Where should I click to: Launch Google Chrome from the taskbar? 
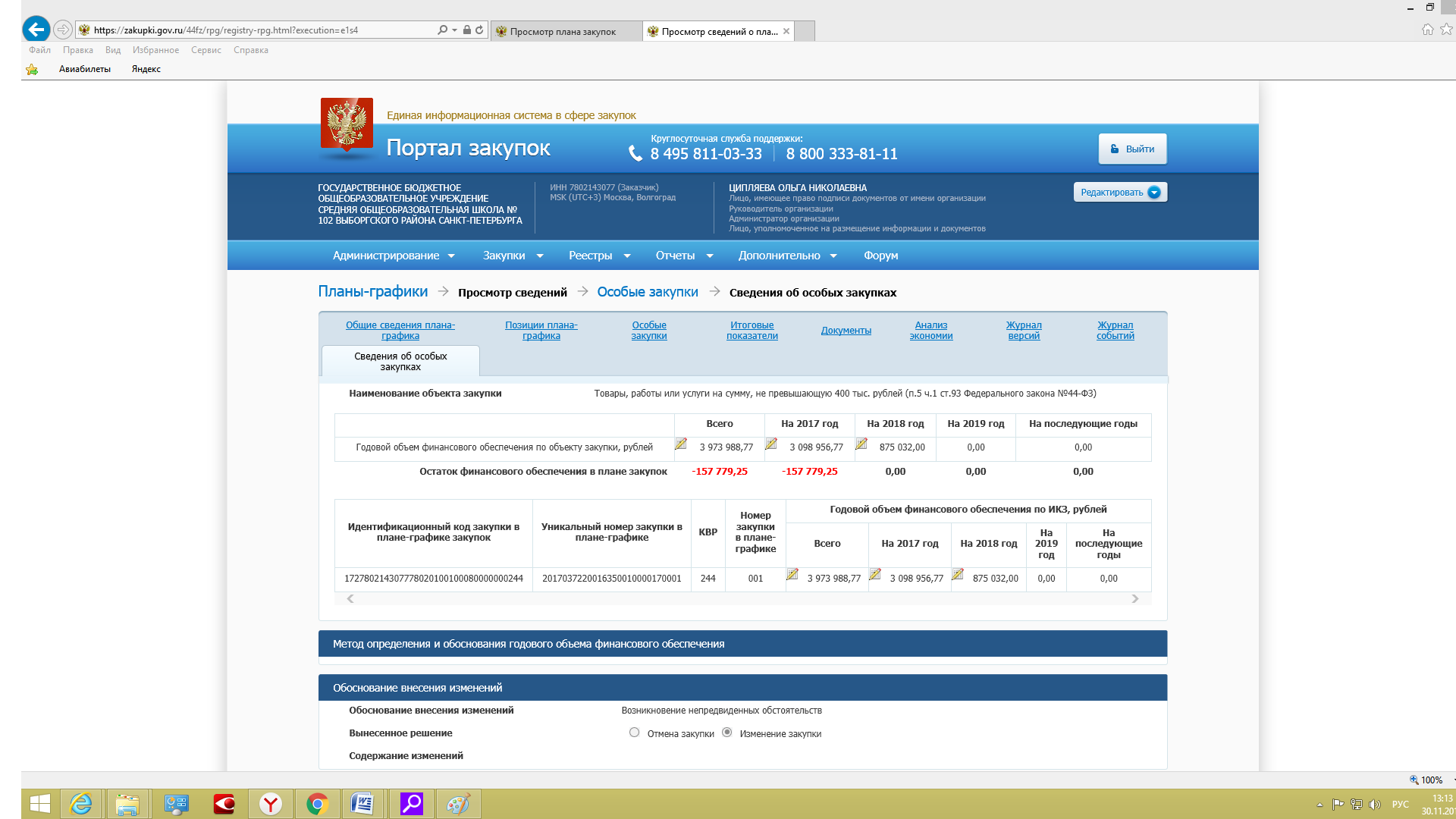pos(317,804)
